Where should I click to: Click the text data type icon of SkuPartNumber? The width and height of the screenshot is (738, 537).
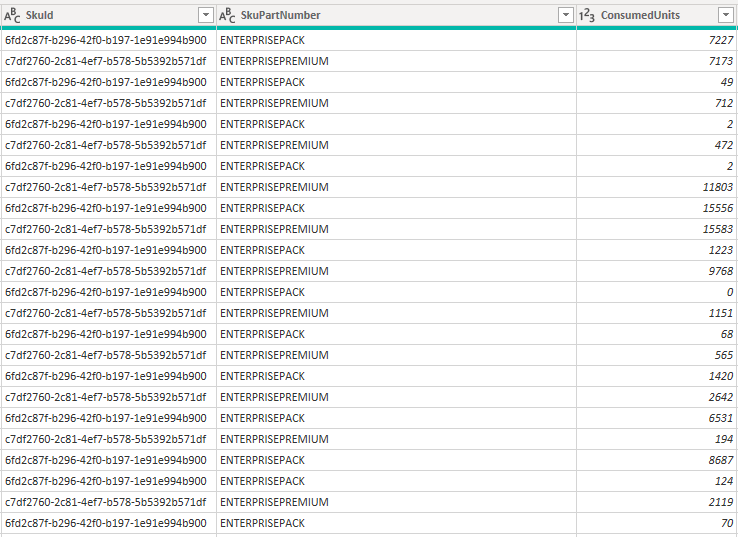click(227, 16)
